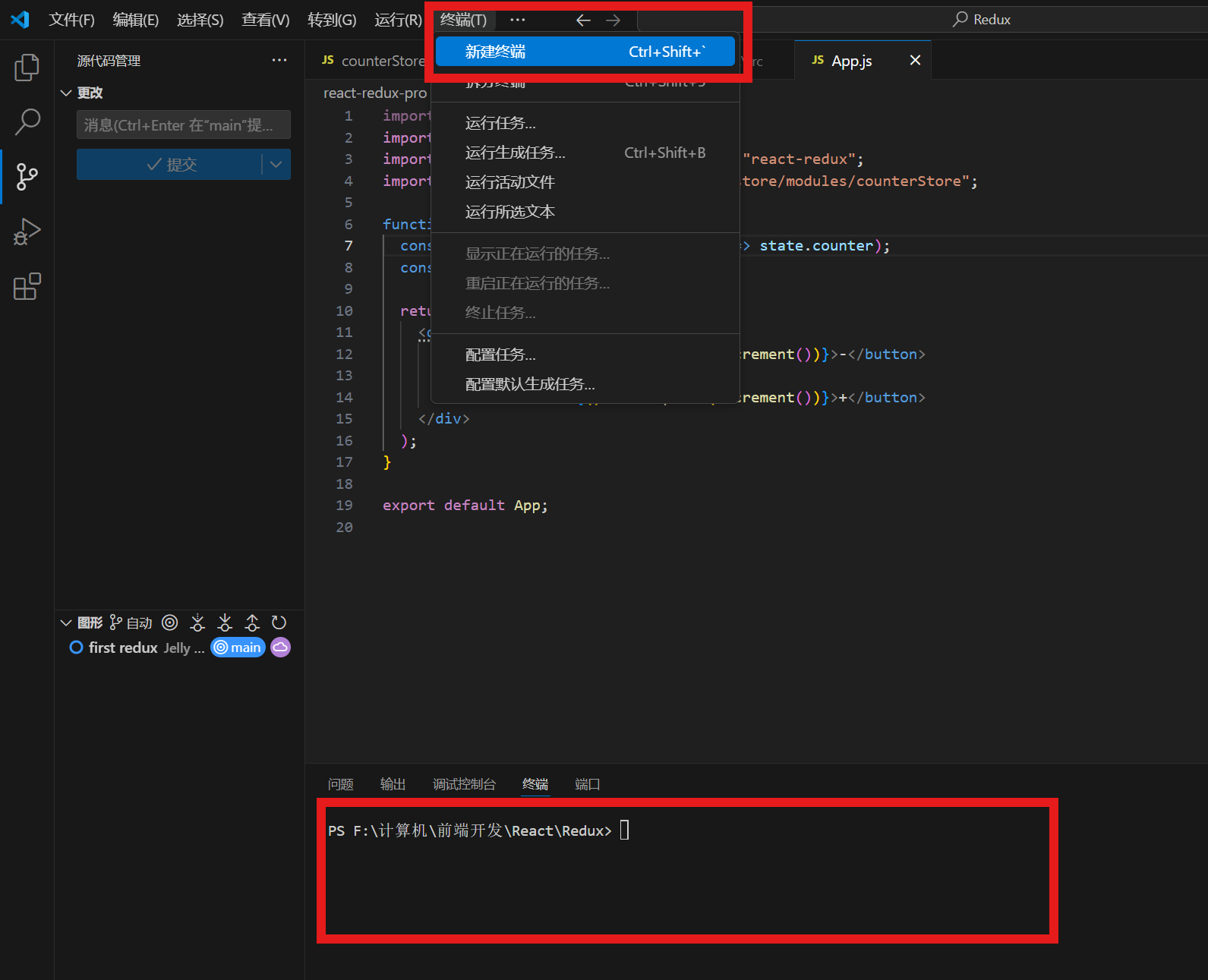Click the 自动 label in graph header
Screen dimensions: 1208x980
point(140,622)
